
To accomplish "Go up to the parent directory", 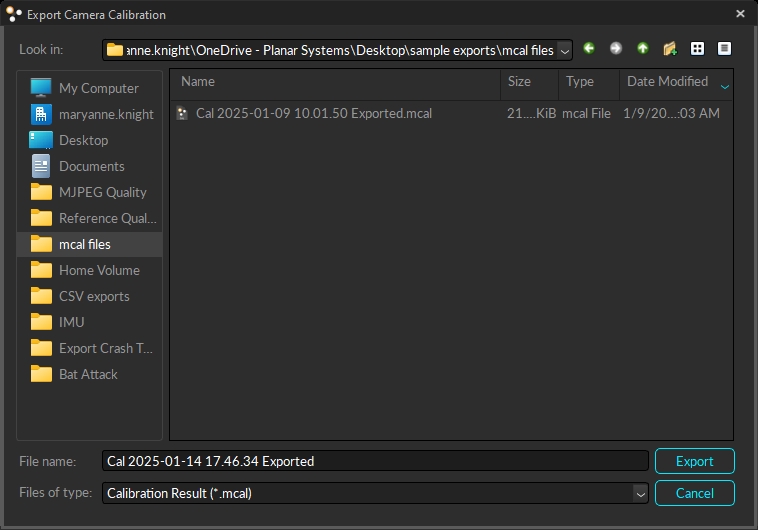I will (x=643, y=48).
